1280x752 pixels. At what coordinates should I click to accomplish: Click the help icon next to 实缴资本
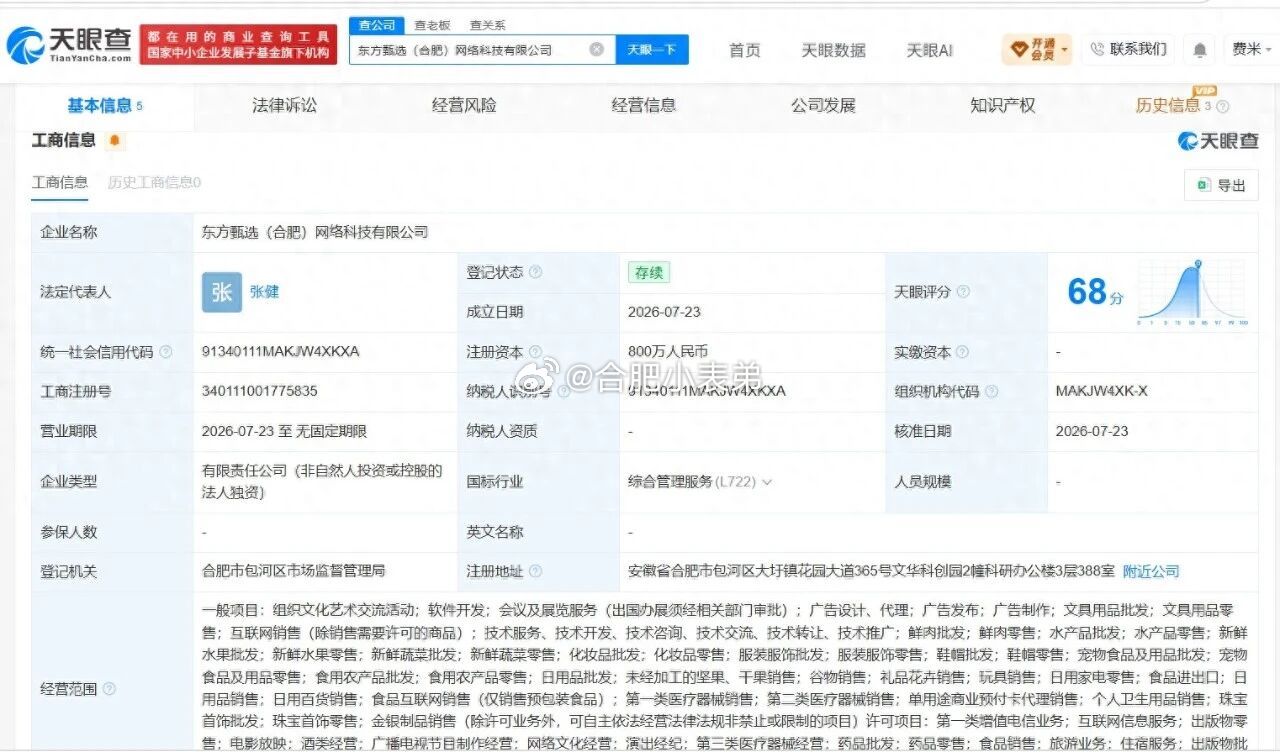(963, 352)
